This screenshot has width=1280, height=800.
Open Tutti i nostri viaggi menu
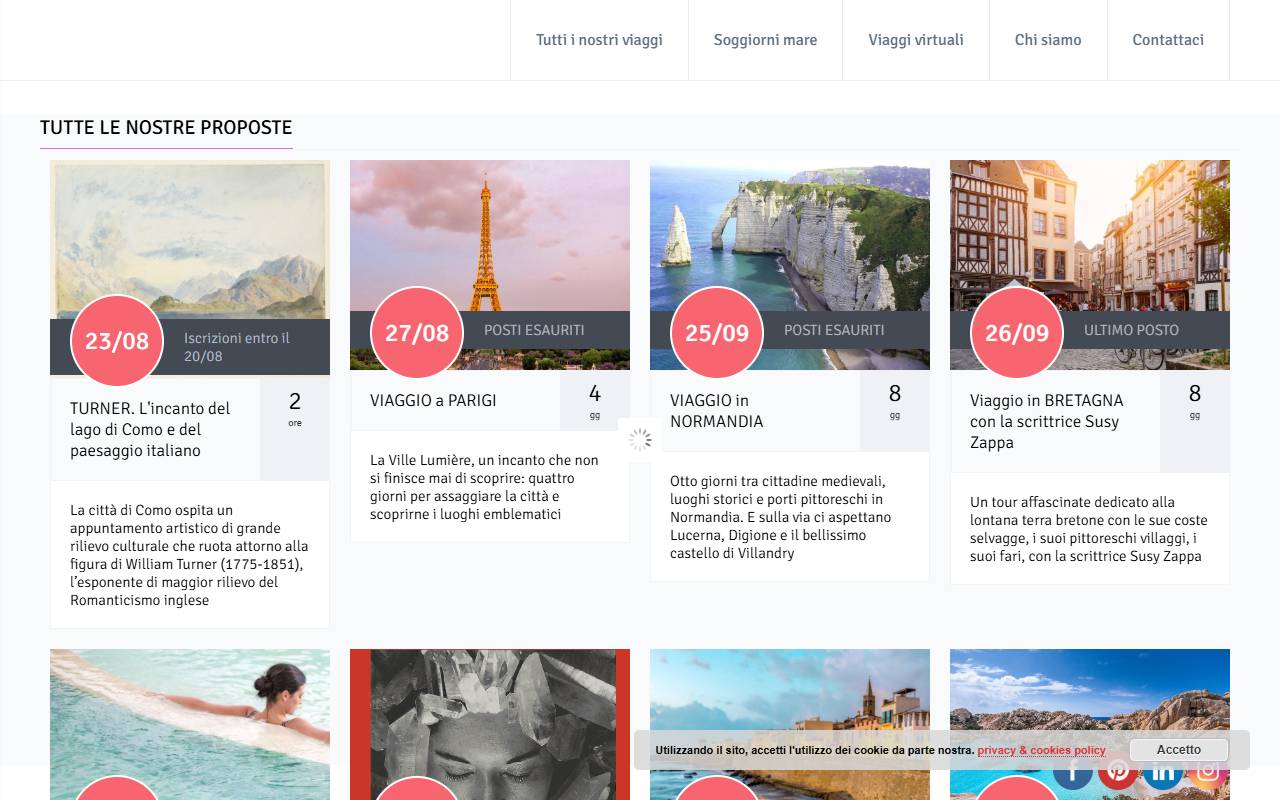click(x=599, y=40)
